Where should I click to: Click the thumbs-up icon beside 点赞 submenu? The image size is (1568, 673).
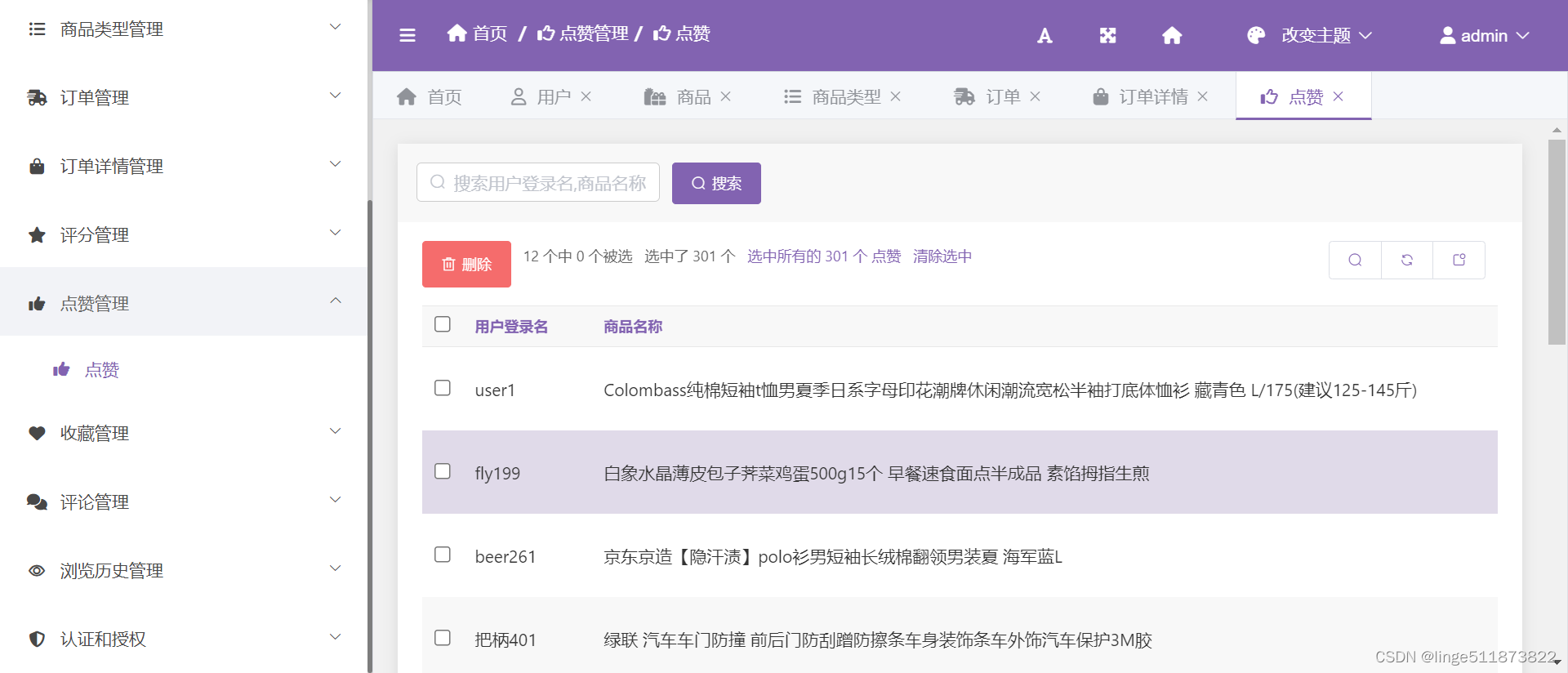(x=61, y=370)
